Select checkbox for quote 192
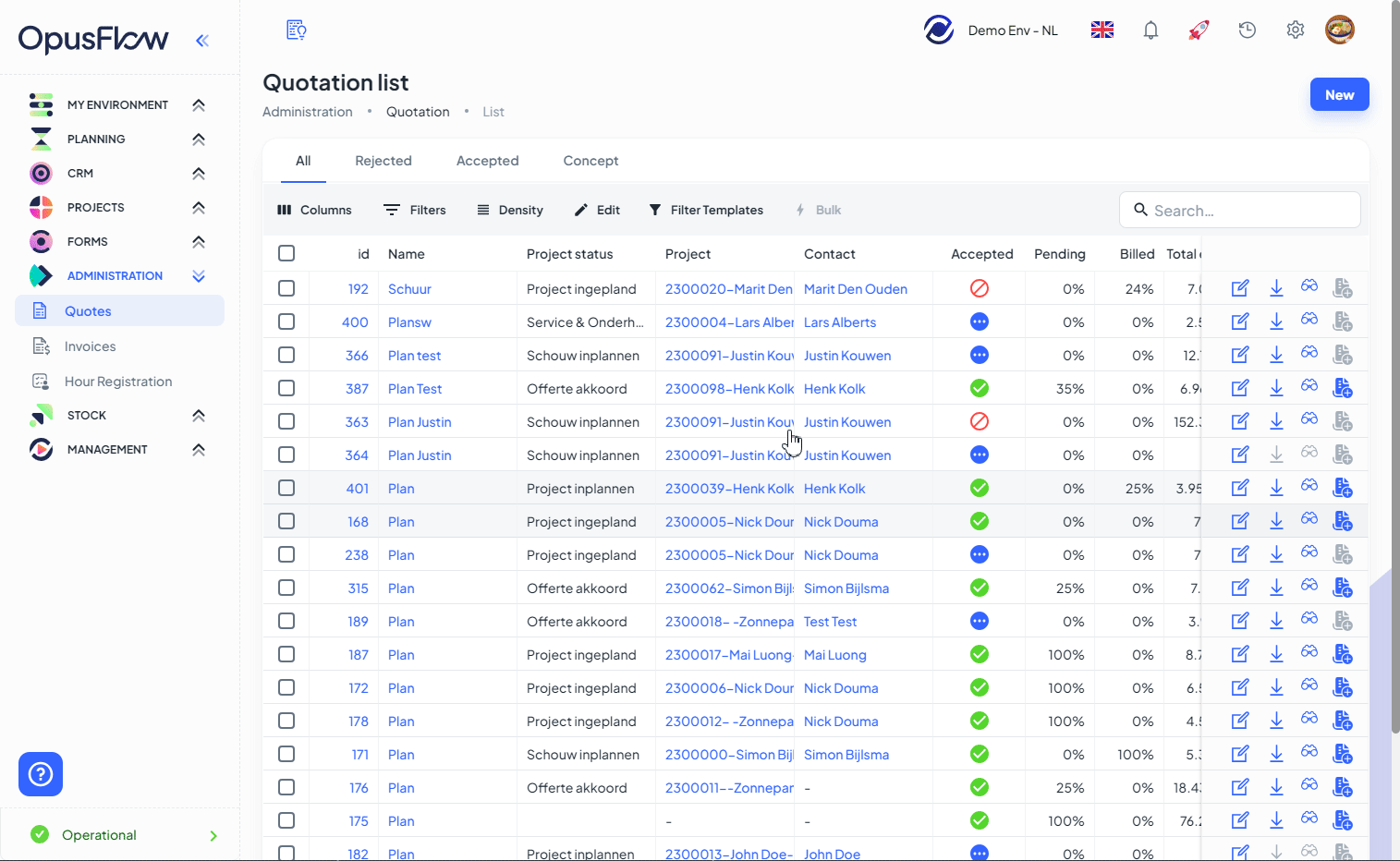 pos(286,289)
